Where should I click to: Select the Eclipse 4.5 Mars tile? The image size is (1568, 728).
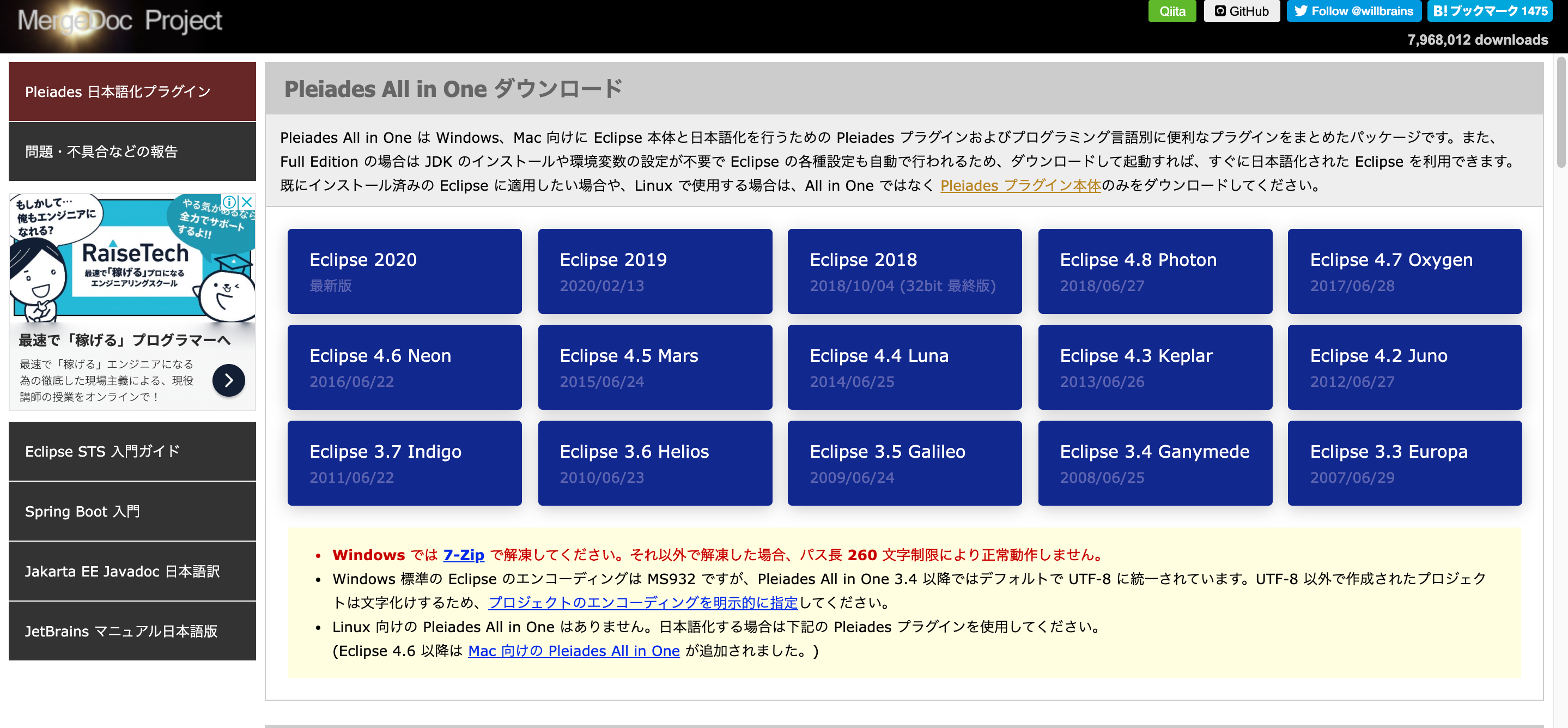[x=655, y=367]
